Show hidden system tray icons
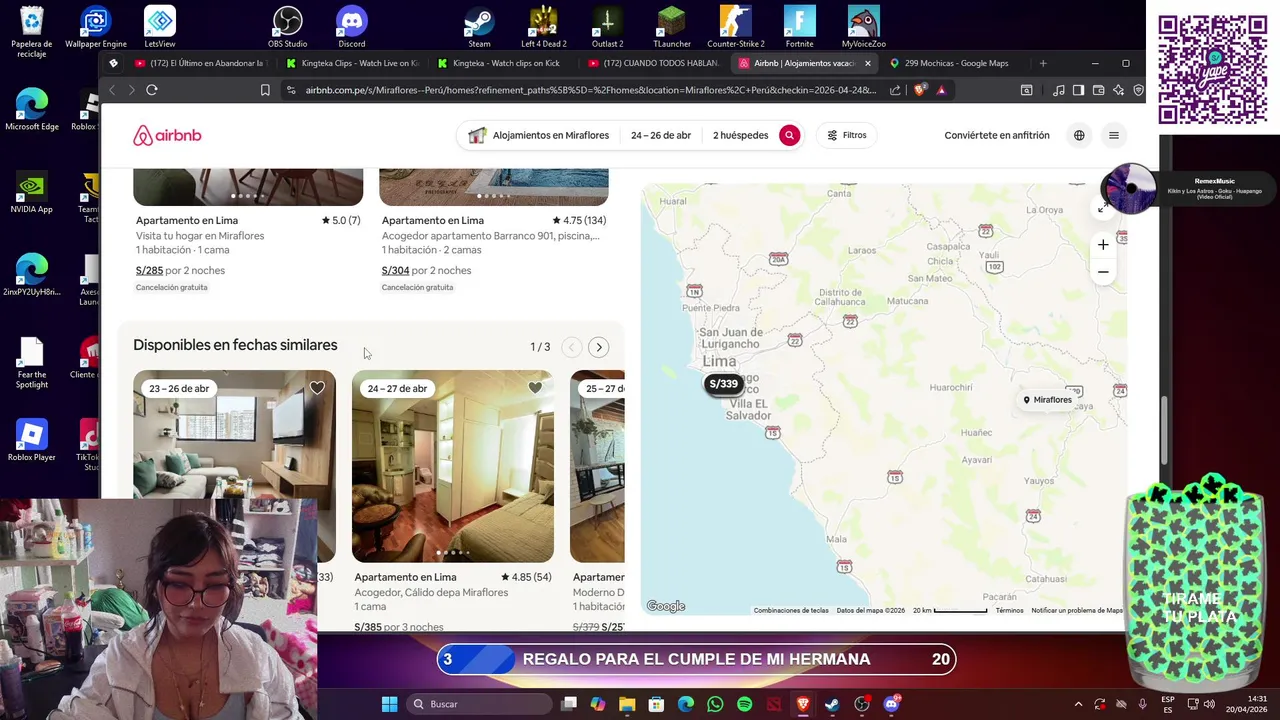 tap(1078, 704)
